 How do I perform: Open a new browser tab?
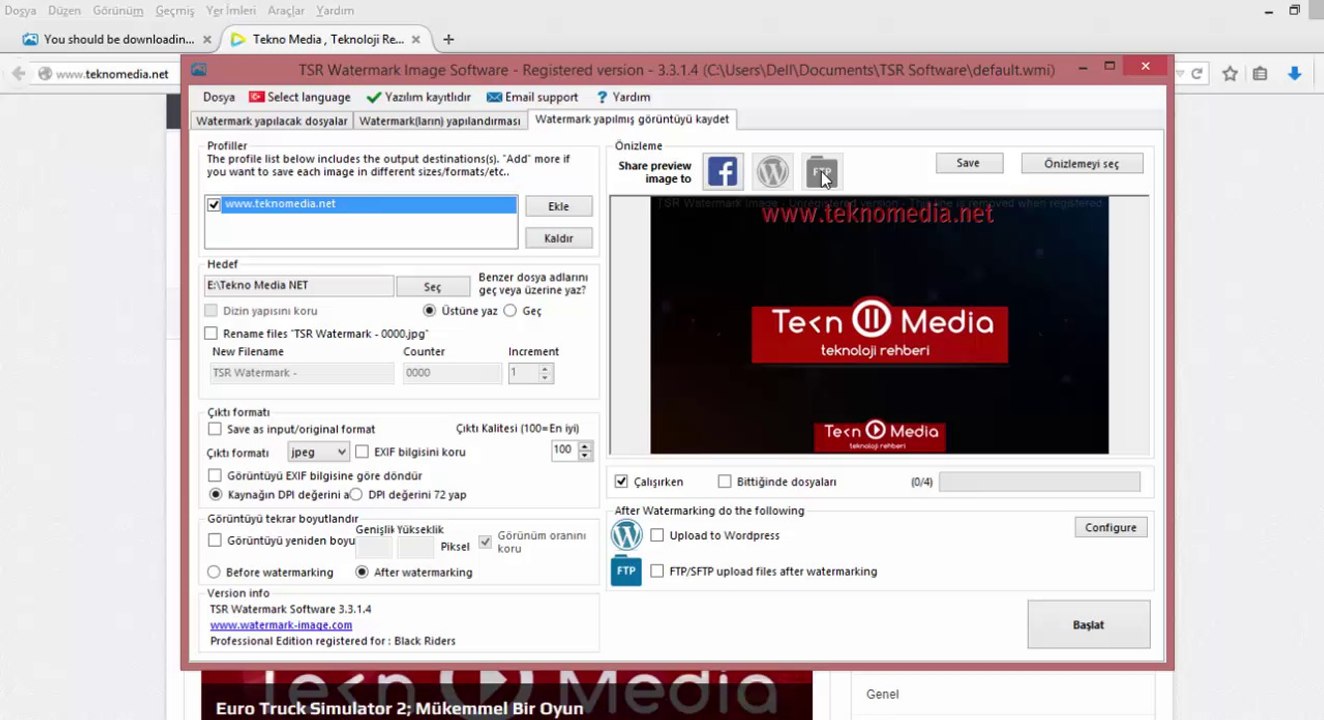point(448,40)
